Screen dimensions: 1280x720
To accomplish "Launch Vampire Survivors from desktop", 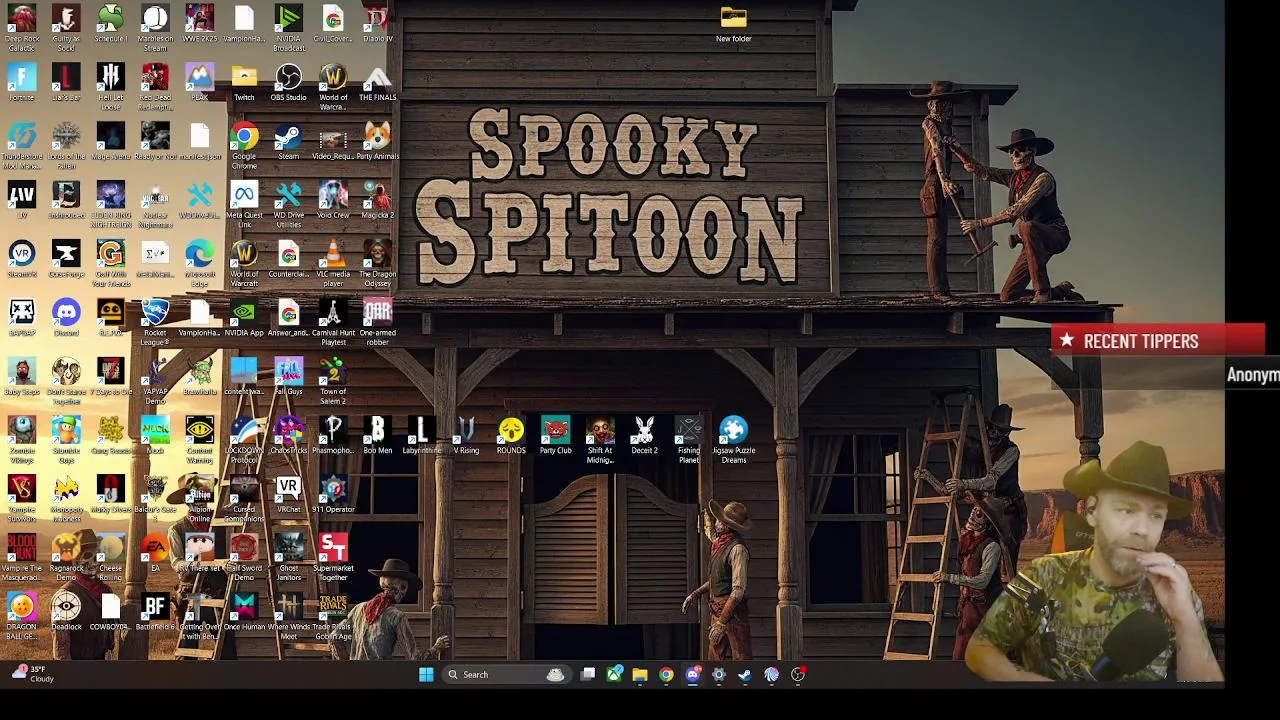I will pyautogui.click(x=22, y=499).
